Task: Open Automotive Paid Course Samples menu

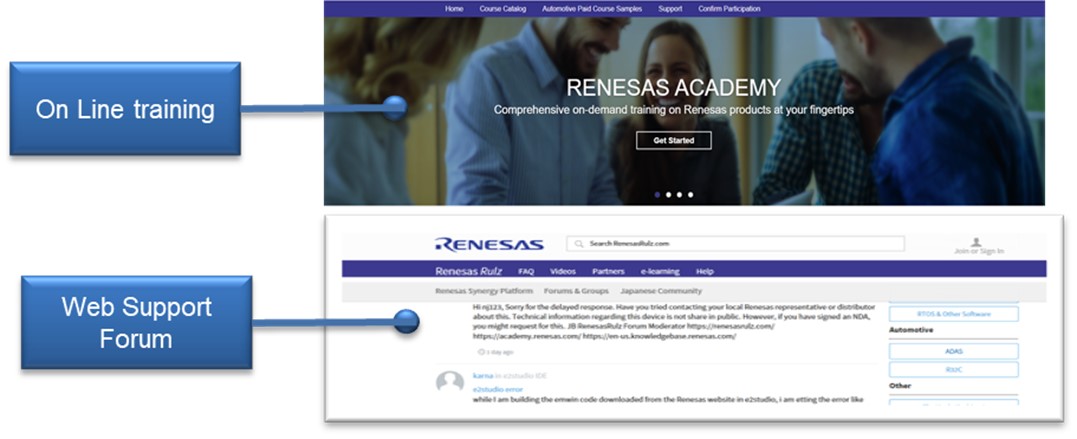Action: tap(592, 9)
